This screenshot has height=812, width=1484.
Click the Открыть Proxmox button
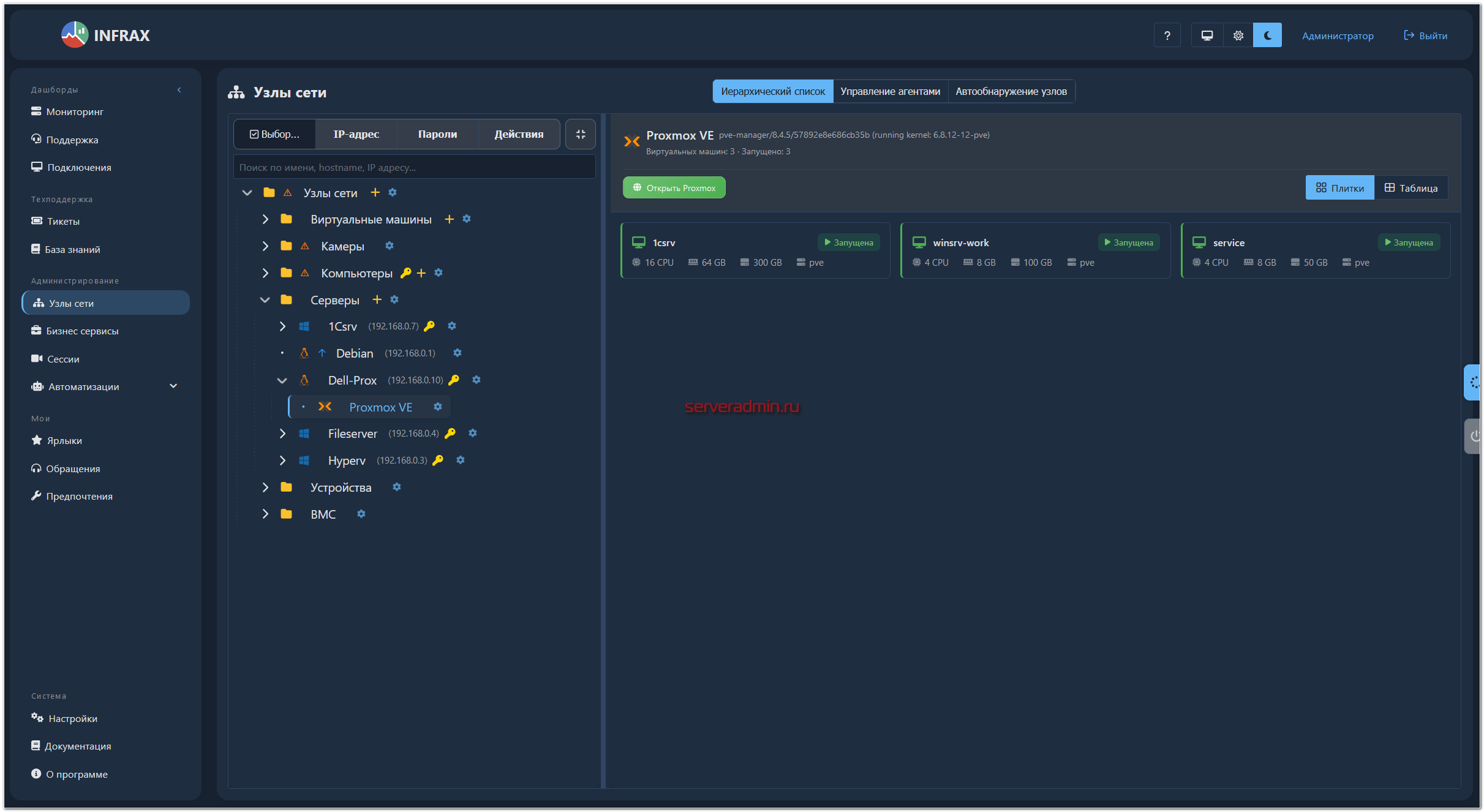[x=674, y=188]
